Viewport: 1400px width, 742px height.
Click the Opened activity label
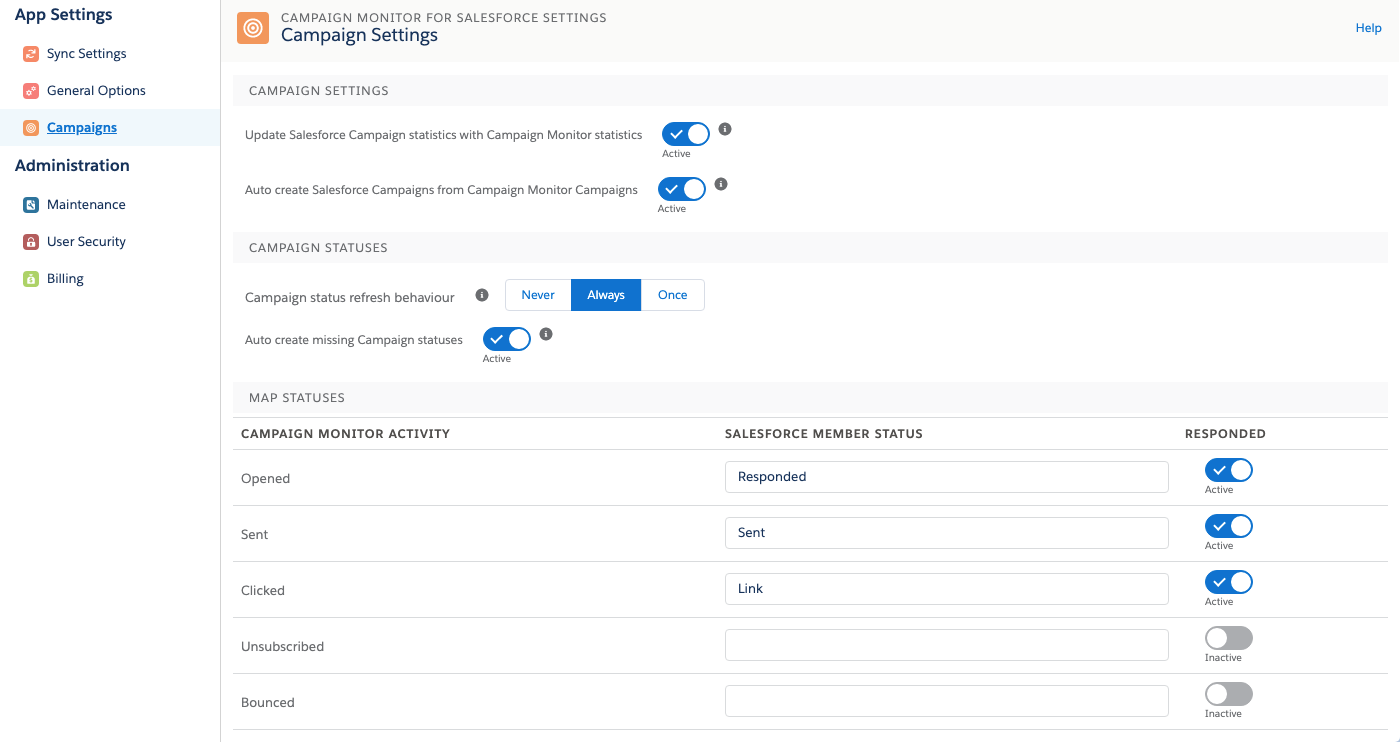point(266,479)
